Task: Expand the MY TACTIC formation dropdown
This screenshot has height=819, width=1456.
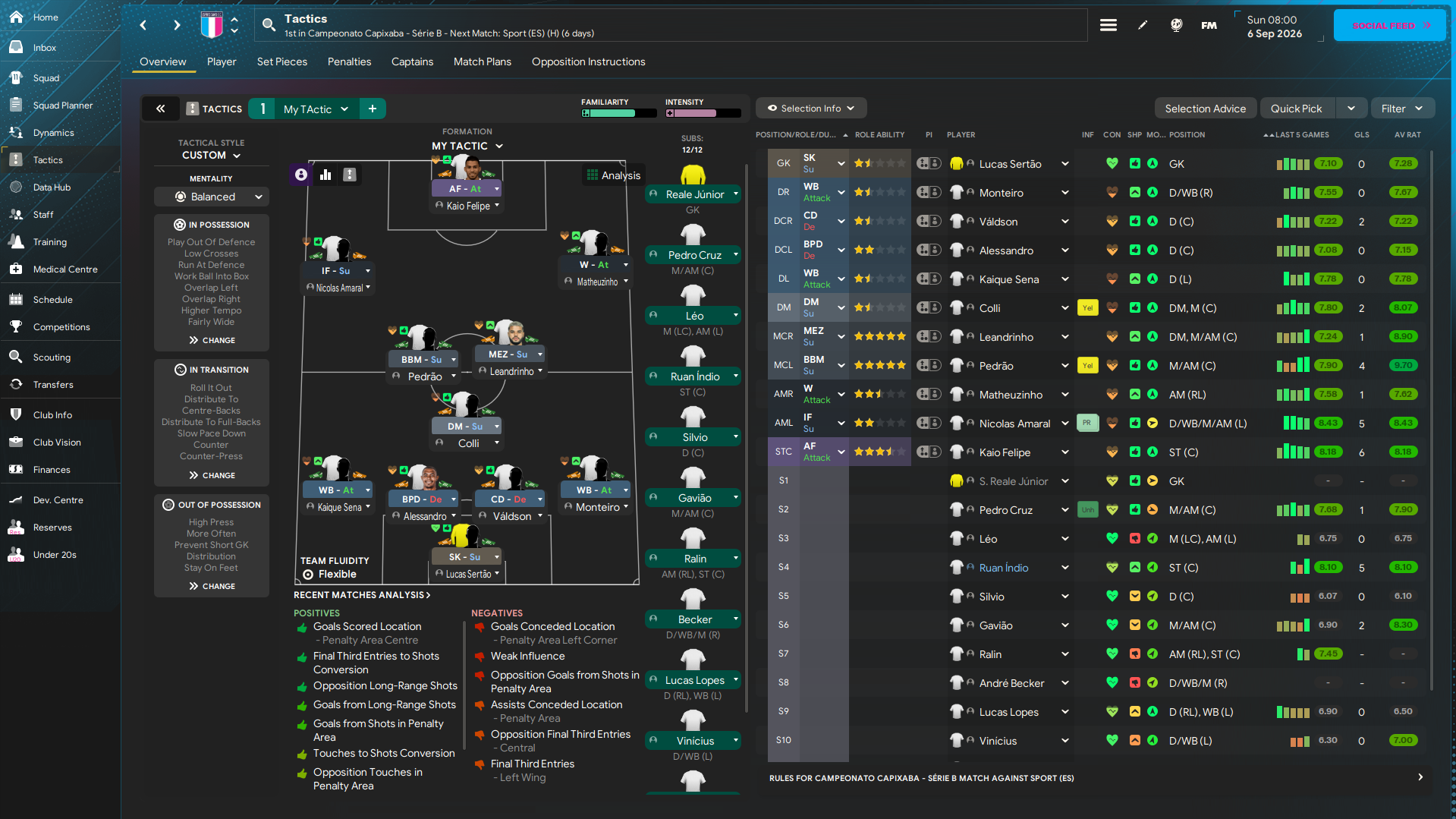Action: (x=467, y=146)
